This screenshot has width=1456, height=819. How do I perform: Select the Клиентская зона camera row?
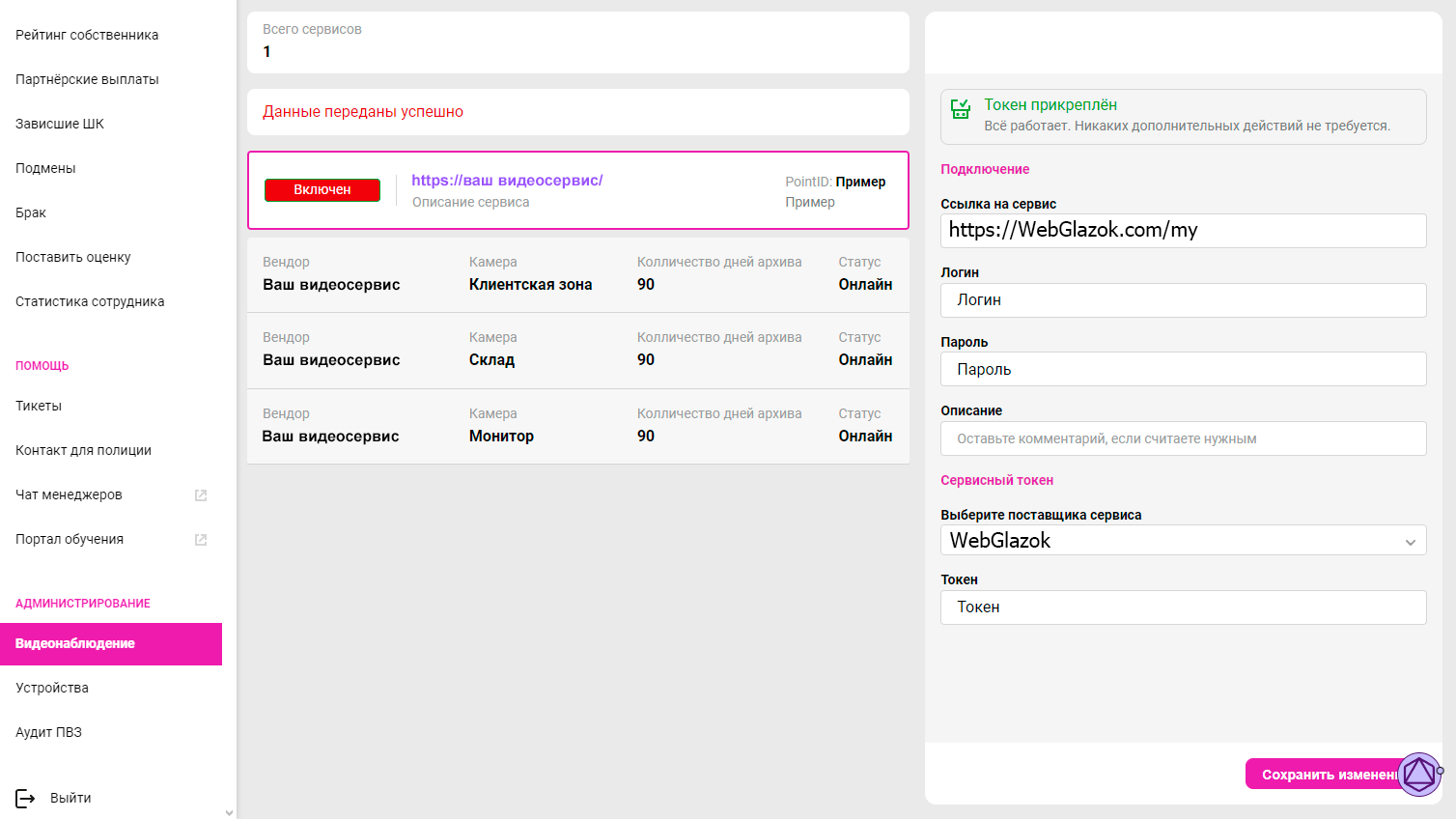[578, 275]
